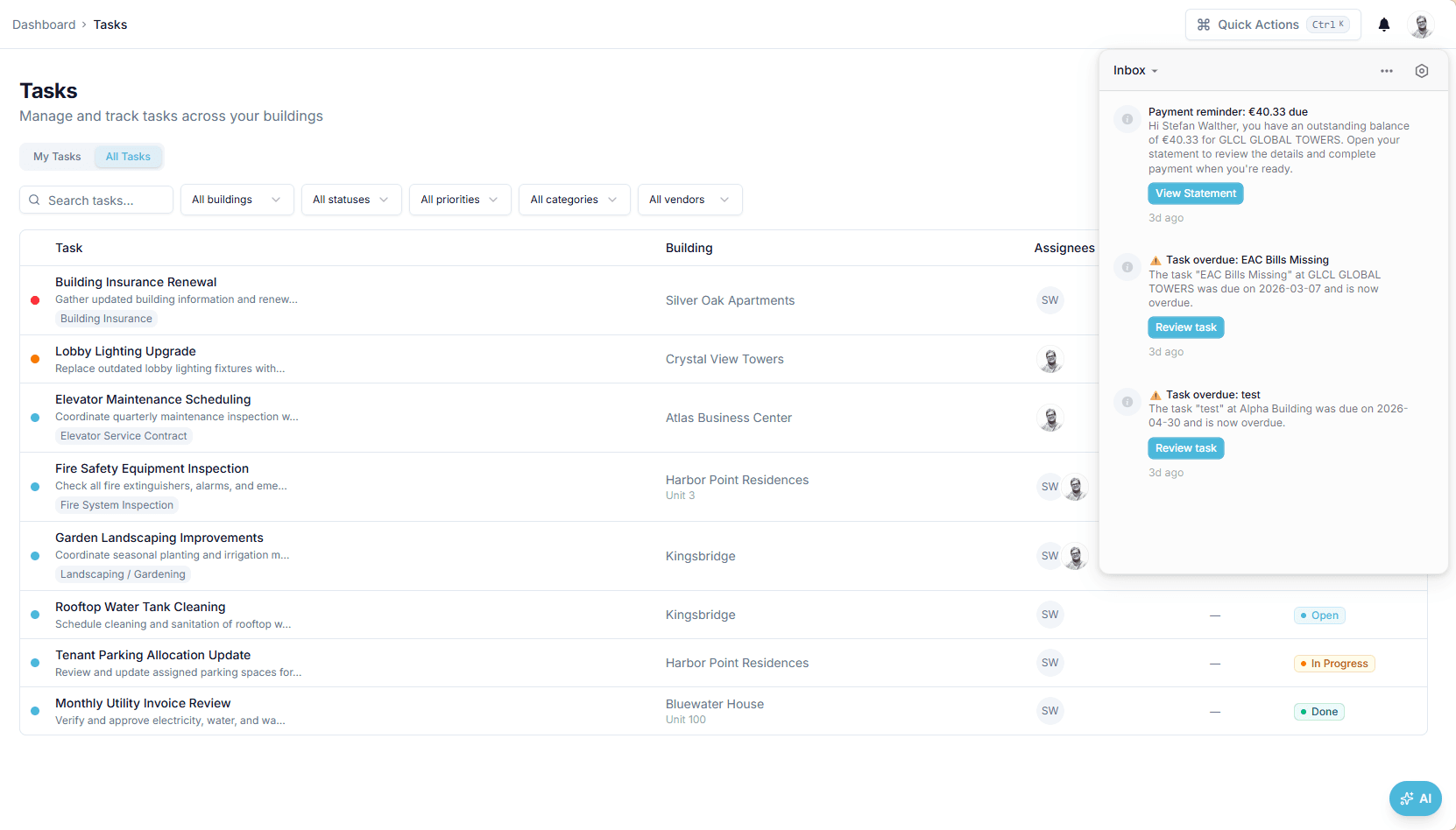Viewport: 1456px width, 830px height.
Task: Launch the AI assistant button
Action: tap(1416, 798)
